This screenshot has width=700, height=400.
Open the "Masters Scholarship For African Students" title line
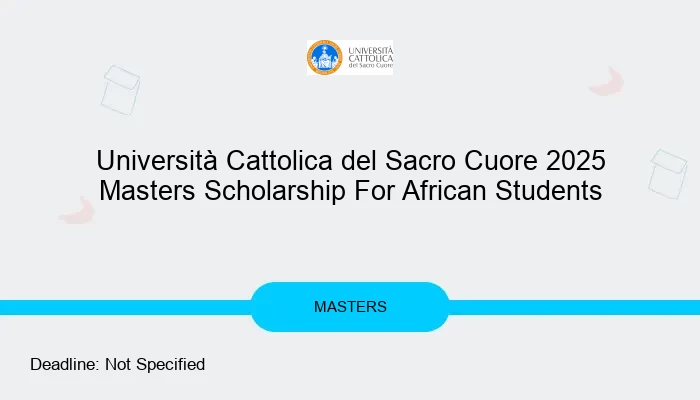pyautogui.click(x=350, y=190)
